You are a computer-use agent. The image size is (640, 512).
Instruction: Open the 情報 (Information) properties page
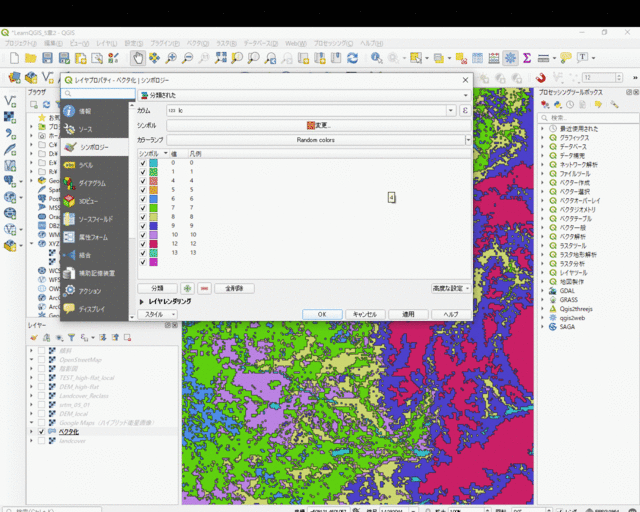click(85, 111)
